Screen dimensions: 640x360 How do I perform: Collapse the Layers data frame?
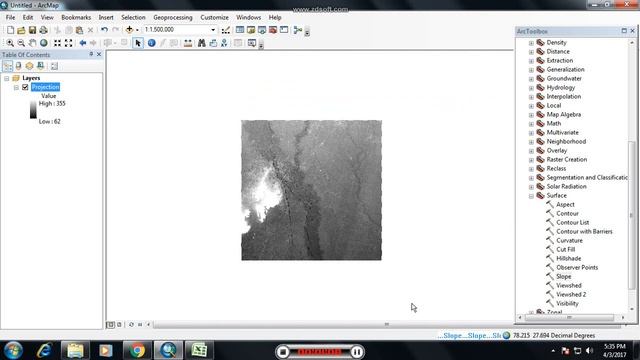[7, 78]
